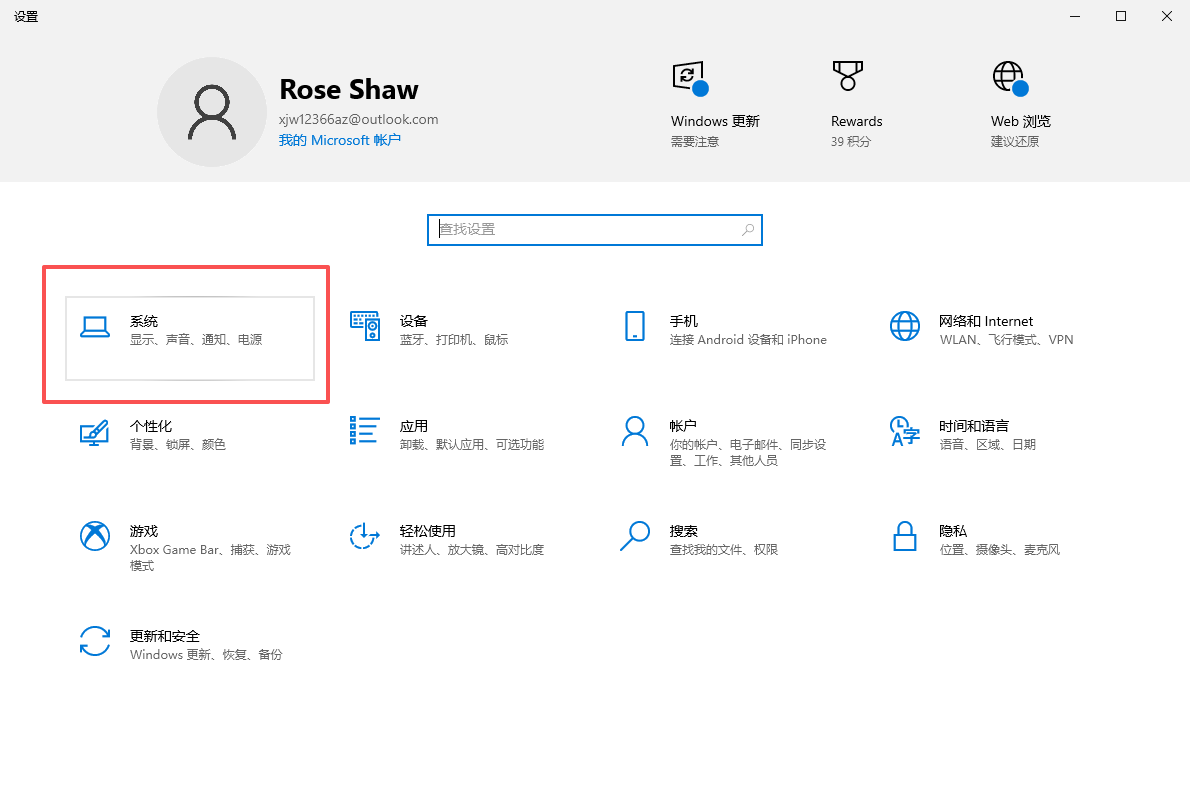Viewport: 1190px width, 800px height.
Task: Select the 轻松使用 accessibility icon
Action: coord(365,536)
